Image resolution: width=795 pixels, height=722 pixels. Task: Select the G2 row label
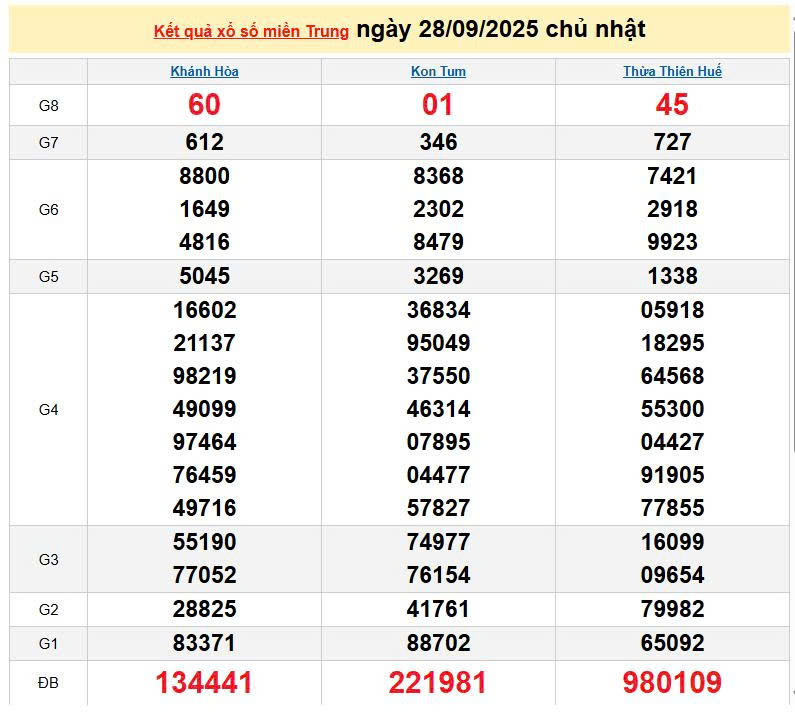point(49,609)
